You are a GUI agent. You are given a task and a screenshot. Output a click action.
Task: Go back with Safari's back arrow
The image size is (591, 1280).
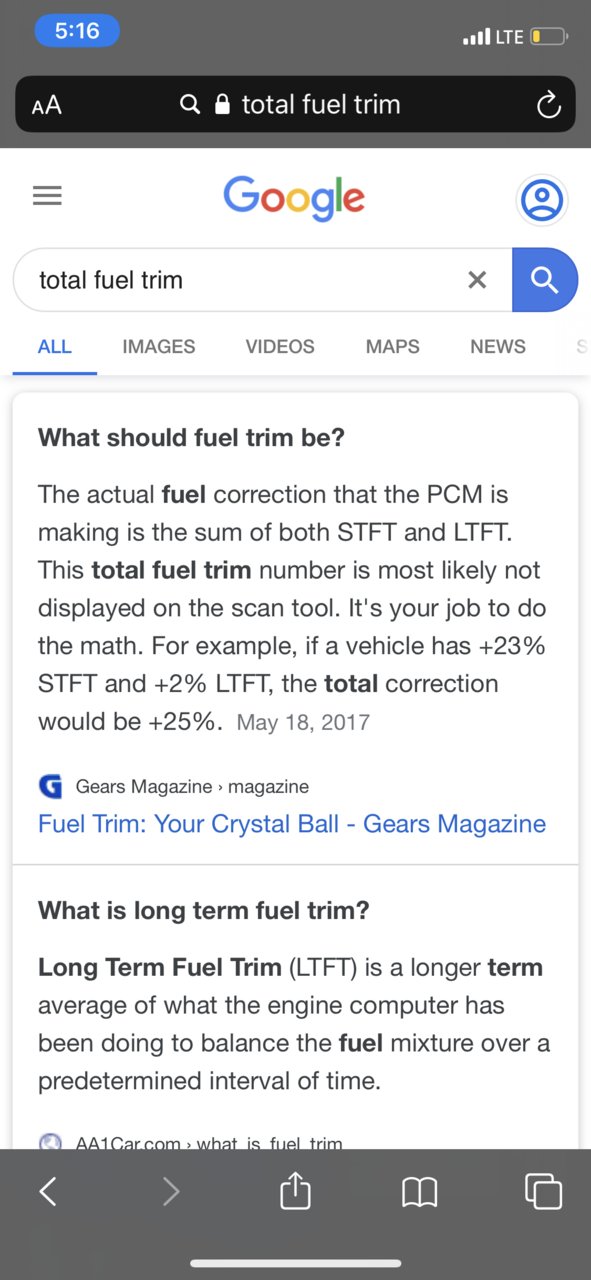(47, 1191)
